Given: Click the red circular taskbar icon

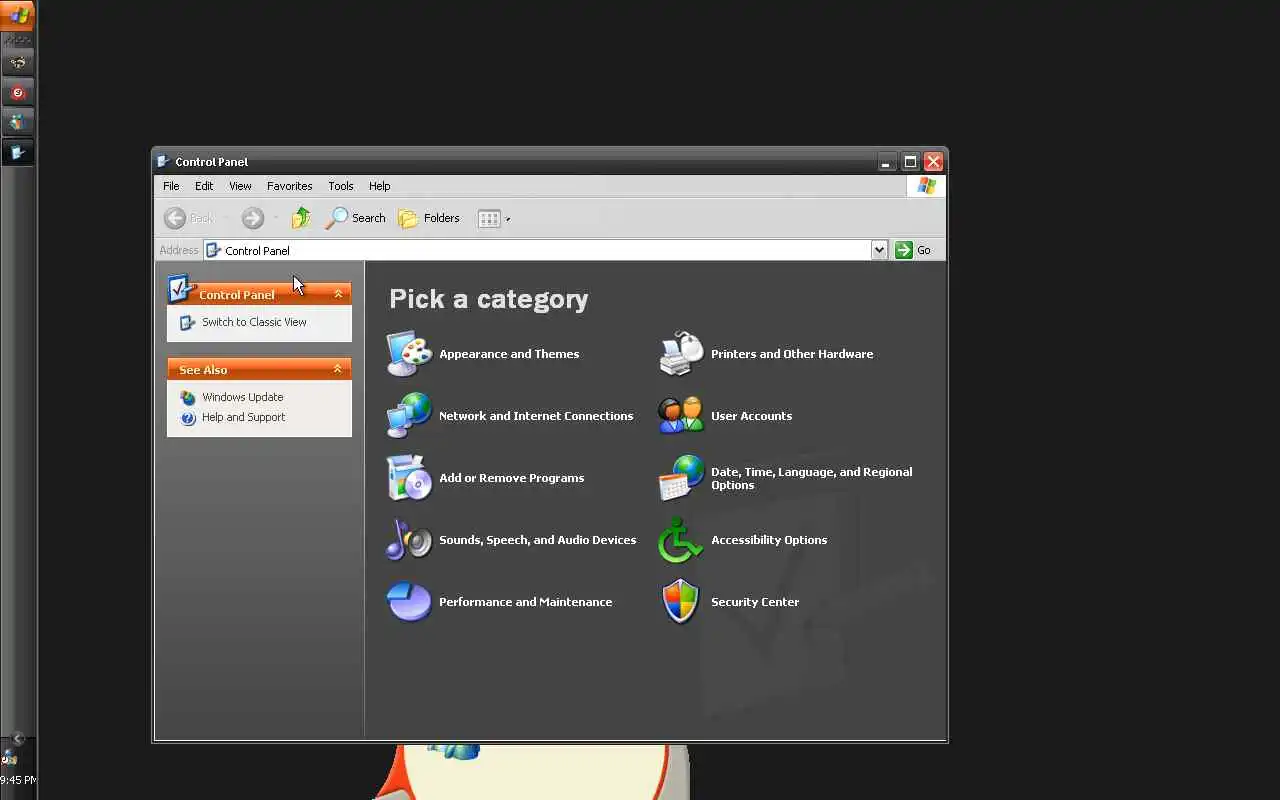Looking at the screenshot, I should tap(18, 93).
